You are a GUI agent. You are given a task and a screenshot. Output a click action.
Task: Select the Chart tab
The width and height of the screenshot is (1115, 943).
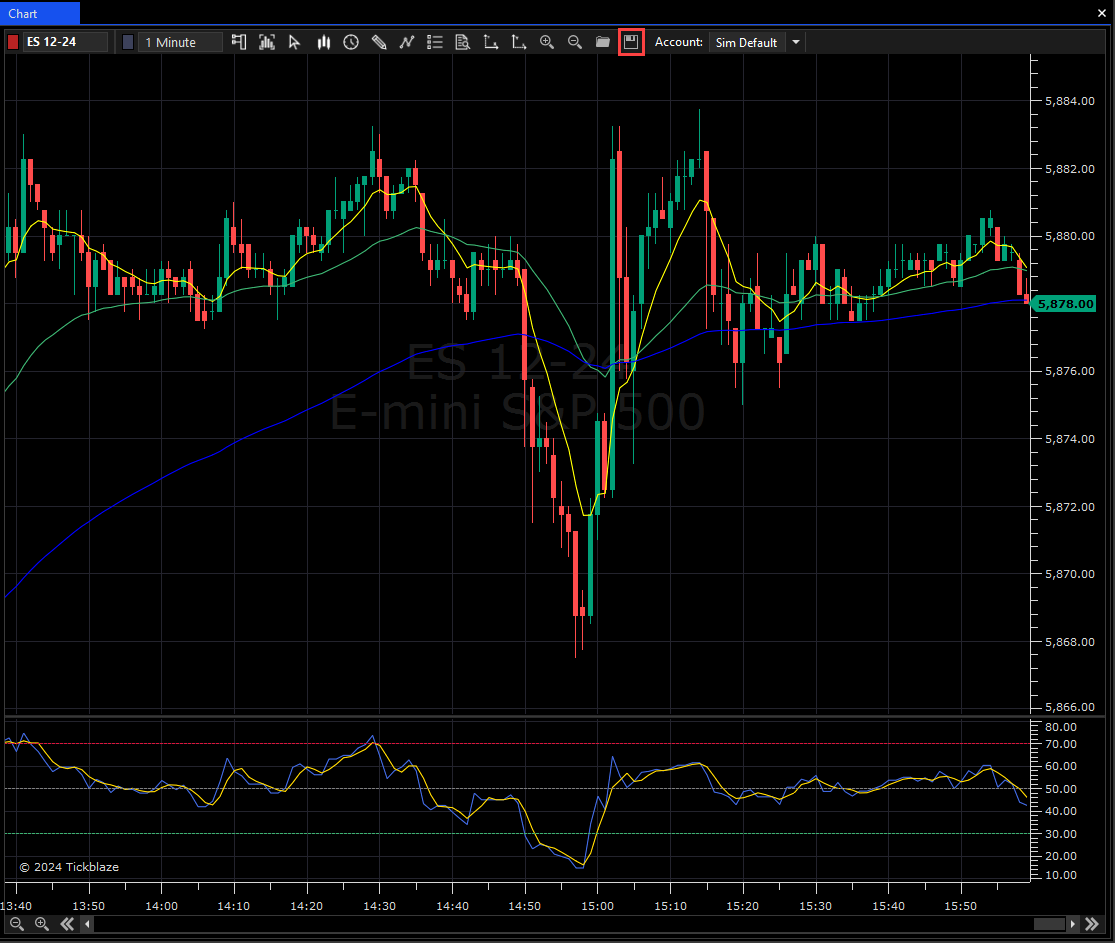tap(40, 13)
